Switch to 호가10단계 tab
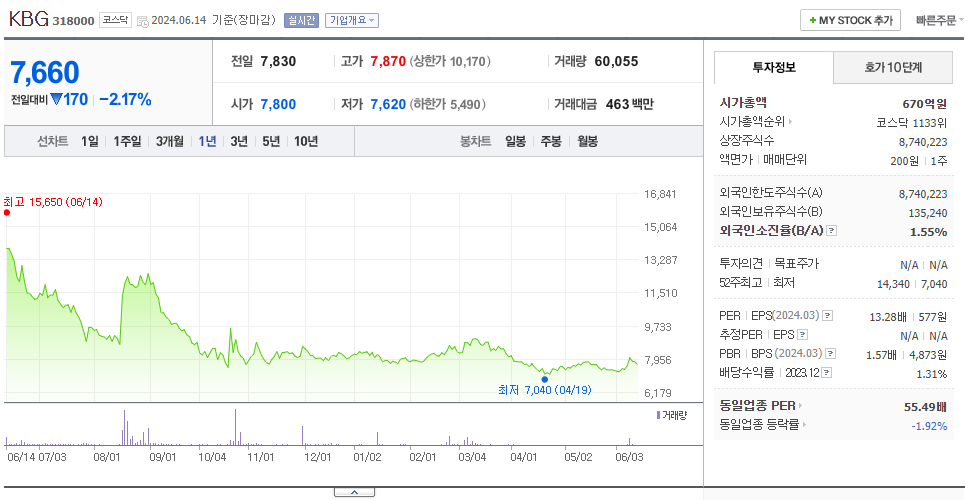This screenshot has width=968, height=500. 893,67
